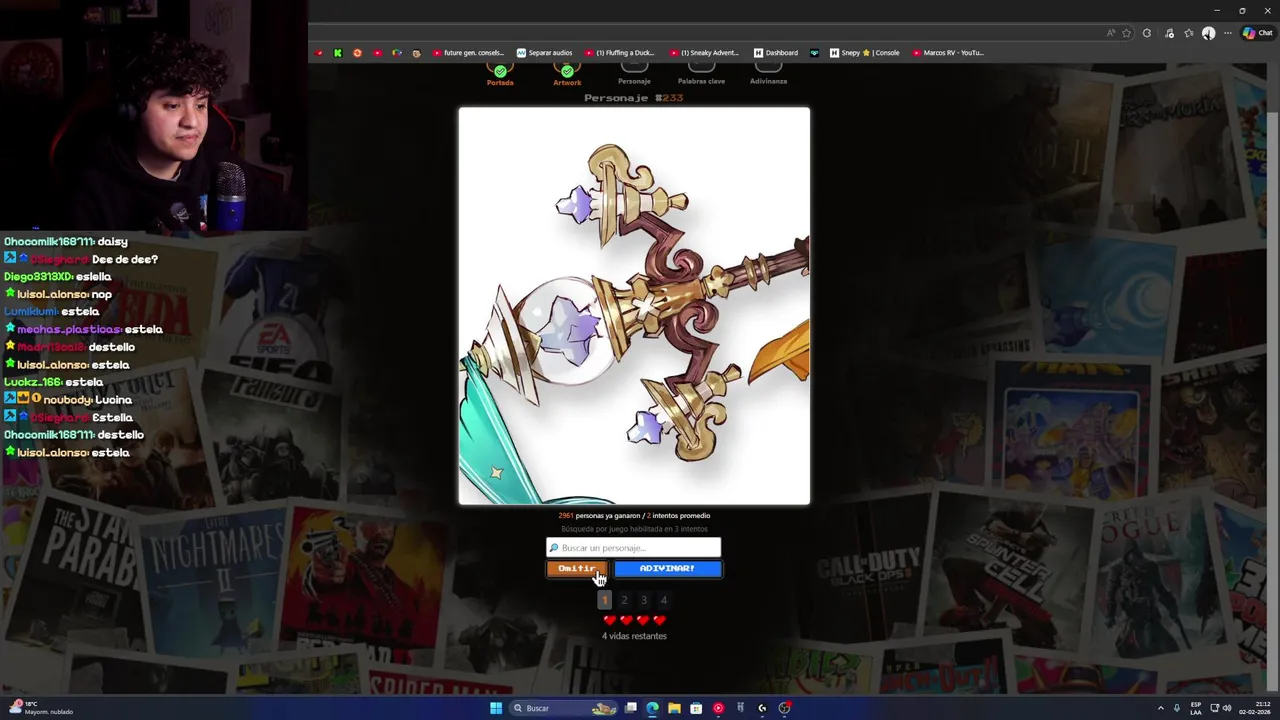Viewport: 1280px width, 720px height.
Task: Open Microsoft Store from taskbar
Action: 696,708
